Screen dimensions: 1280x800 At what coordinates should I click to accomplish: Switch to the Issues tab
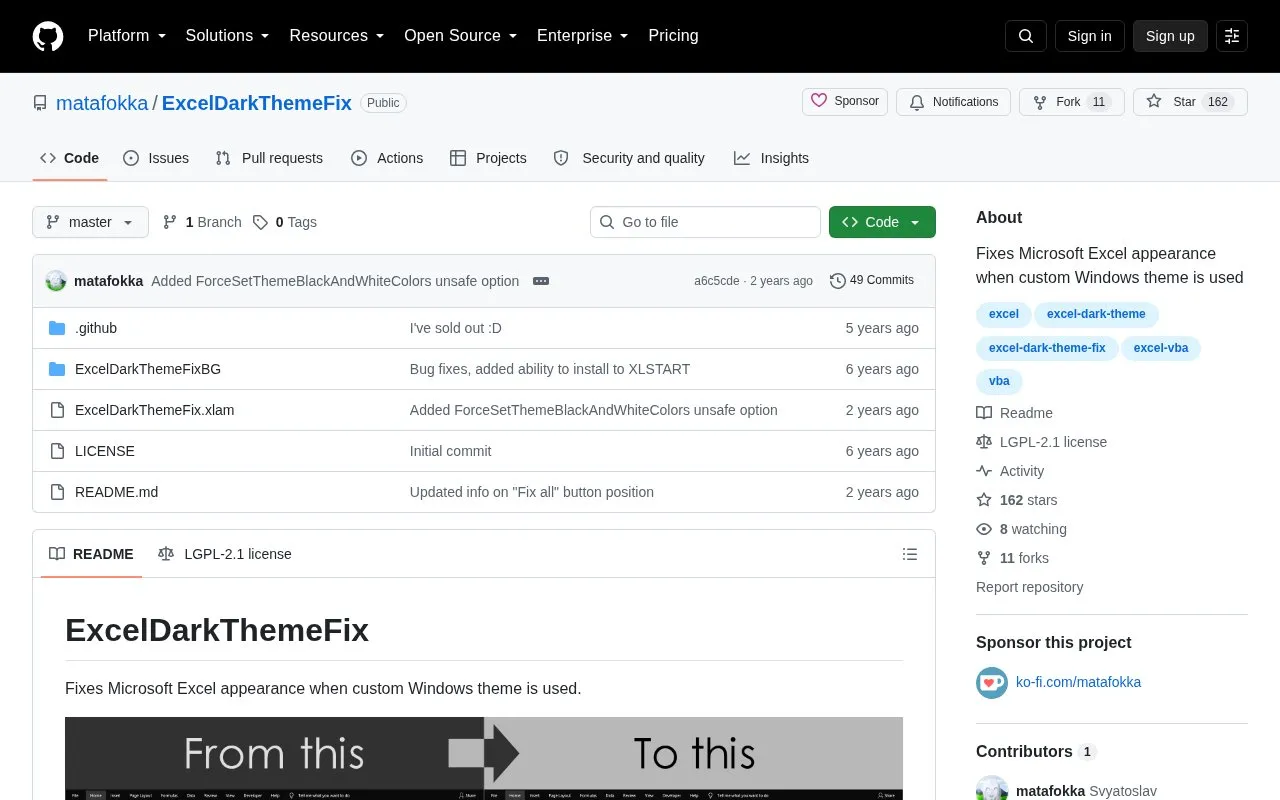(x=156, y=158)
